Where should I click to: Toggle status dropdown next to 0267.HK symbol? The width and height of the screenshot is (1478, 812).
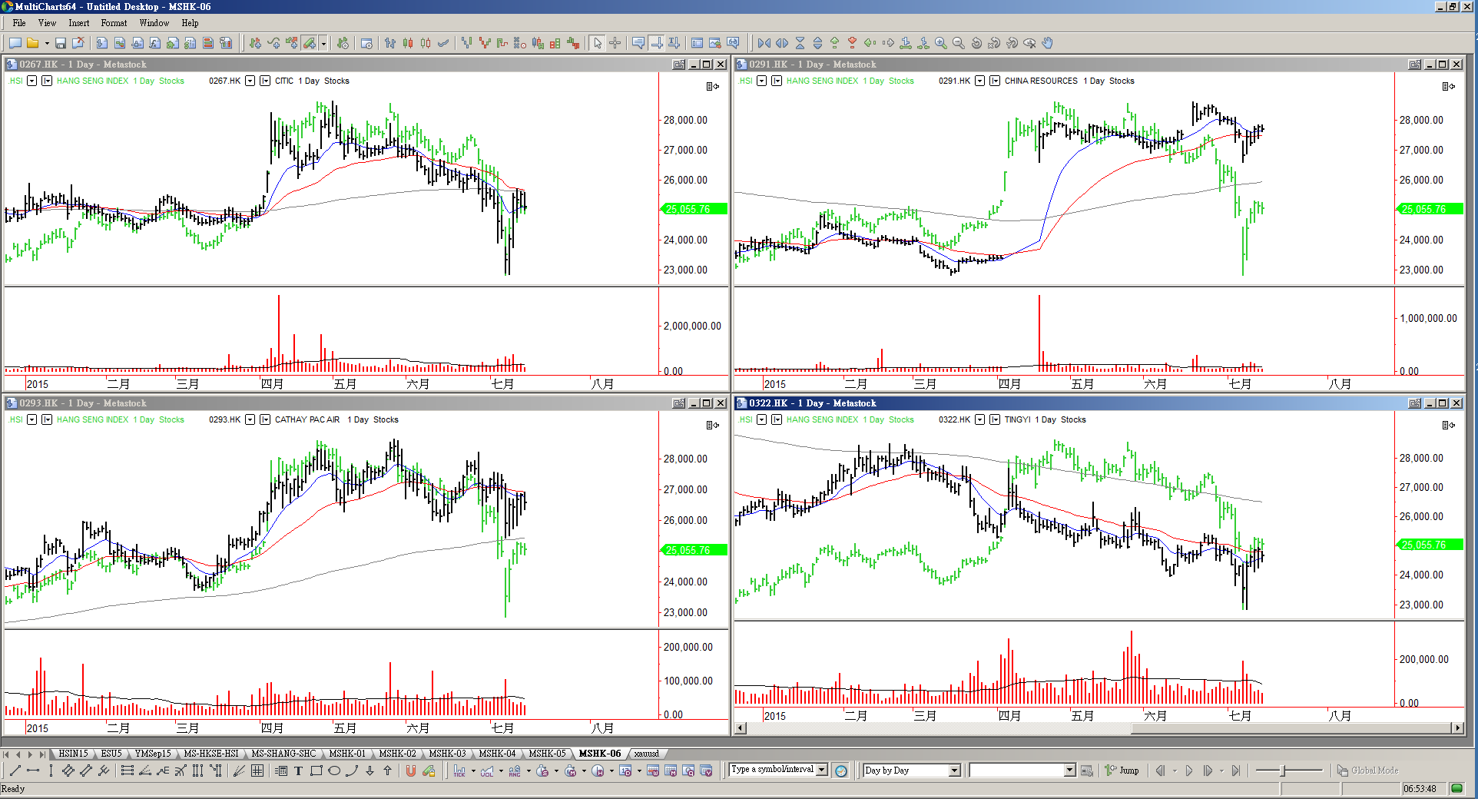point(250,81)
